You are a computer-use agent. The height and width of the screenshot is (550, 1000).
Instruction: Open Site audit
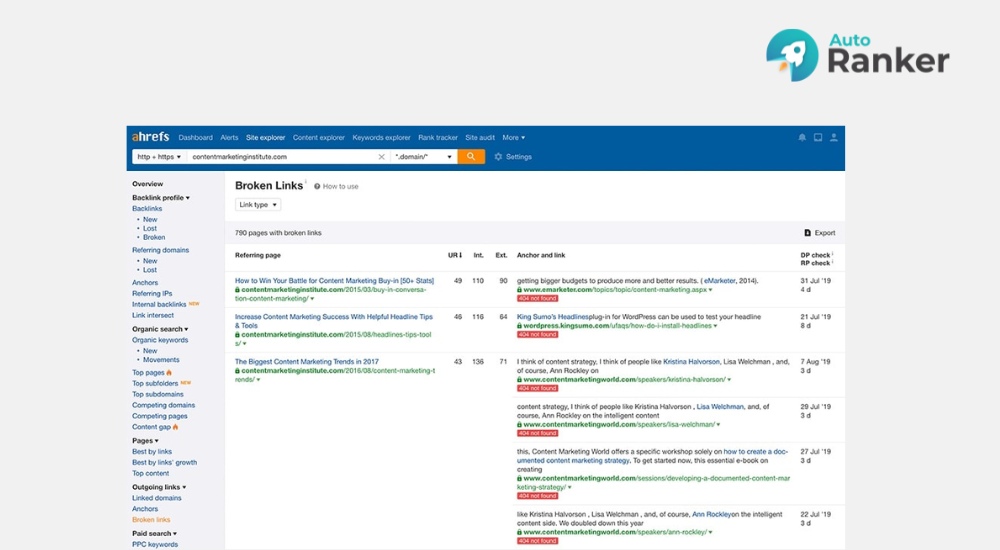point(480,137)
